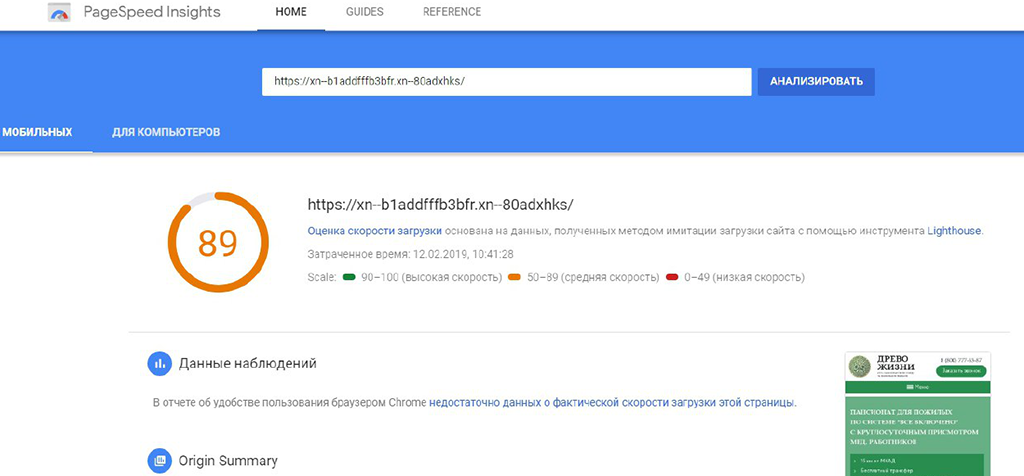Click the orange 50–89 scale indicator
Image resolution: width=1024 pixels, height=476 pixels.
(x=515, y=277)
